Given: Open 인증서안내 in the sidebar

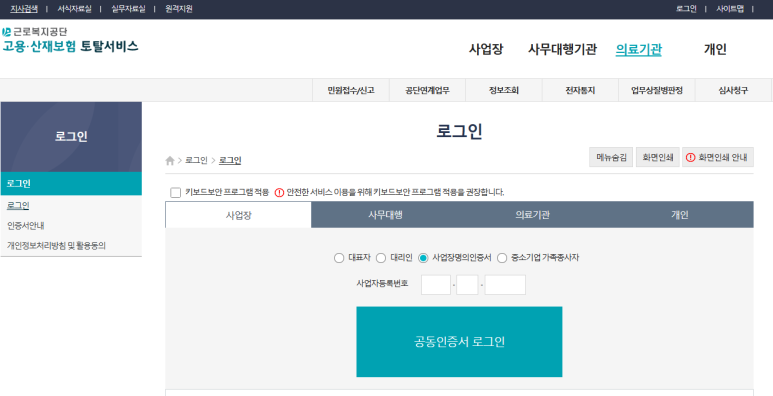Looking at the screenshot, I should tap(26, 225).
